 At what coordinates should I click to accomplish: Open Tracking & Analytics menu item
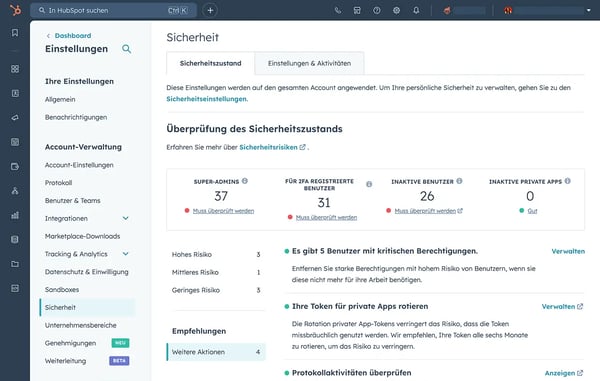[76, 254]
